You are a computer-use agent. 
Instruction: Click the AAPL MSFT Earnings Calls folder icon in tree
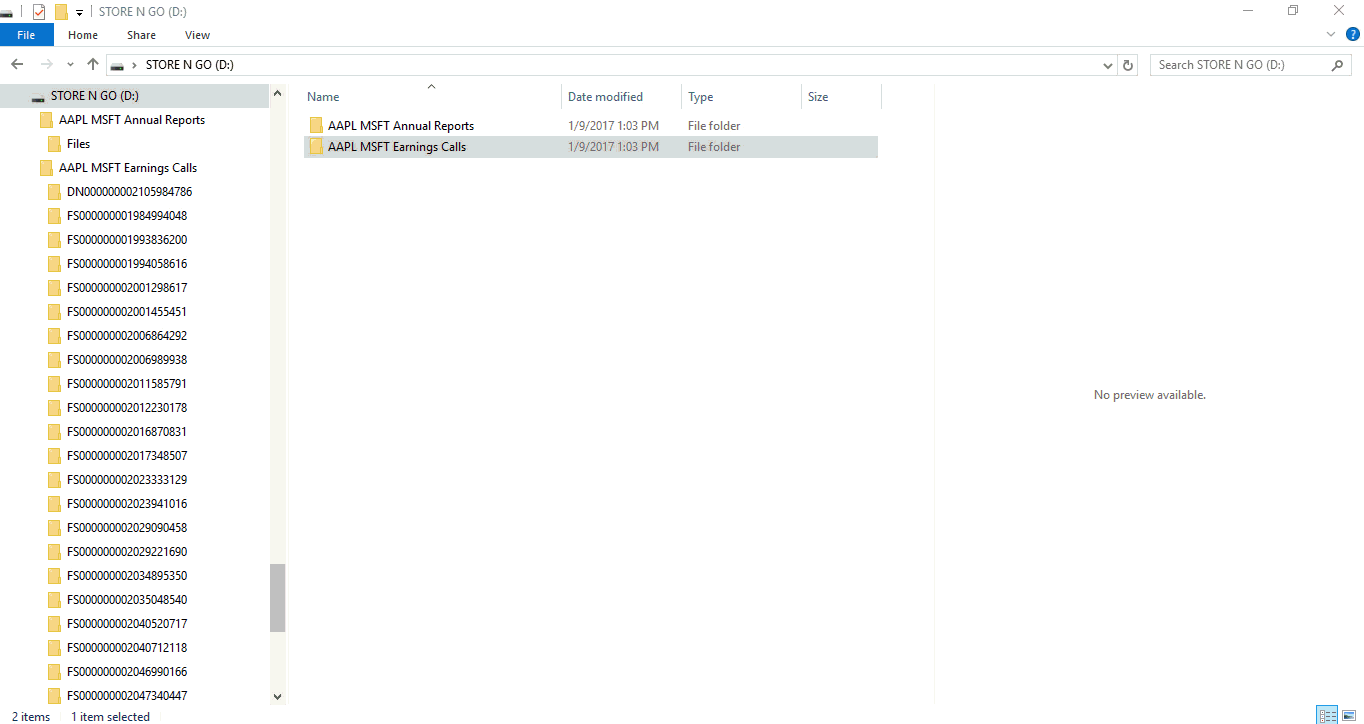point(46,168)
